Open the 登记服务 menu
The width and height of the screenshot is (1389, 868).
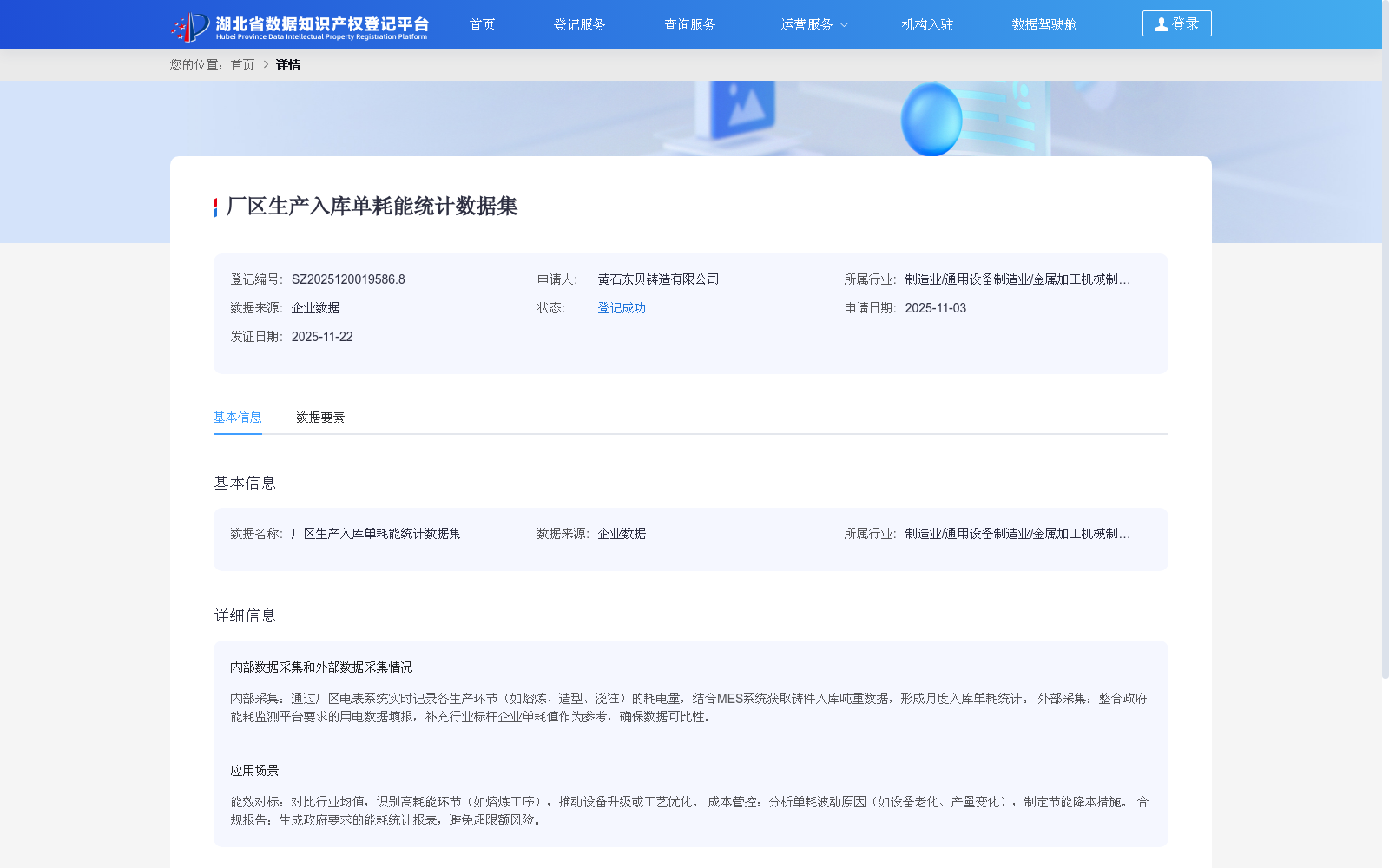(x=579, y=24)
